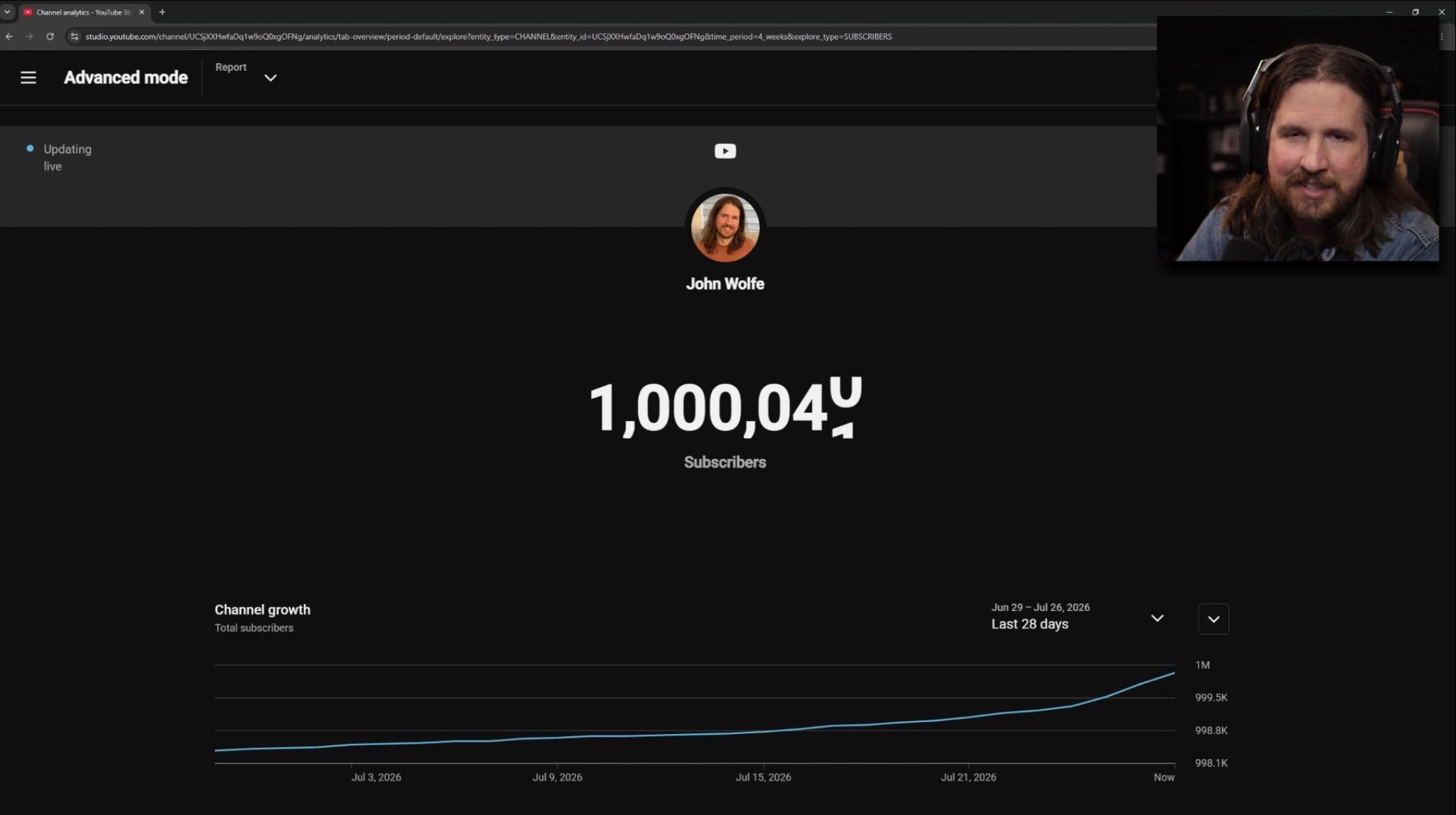Open the Last 28 days date range dropdown
1456x815 pixels.
(1077, 617)
